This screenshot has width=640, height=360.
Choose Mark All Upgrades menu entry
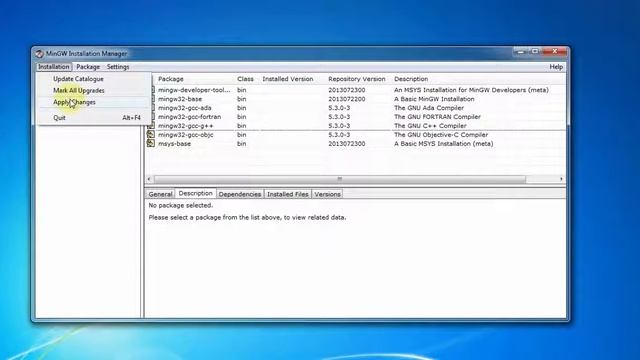[x=79, y=90]
